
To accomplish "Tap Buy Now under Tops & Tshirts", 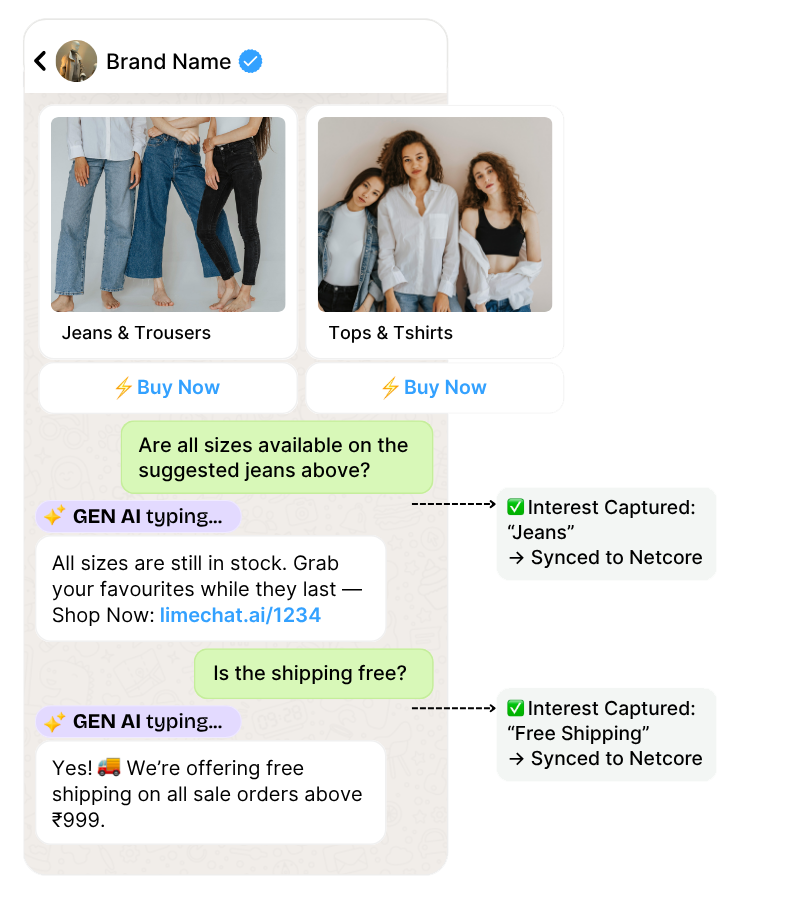I will 435,388.
